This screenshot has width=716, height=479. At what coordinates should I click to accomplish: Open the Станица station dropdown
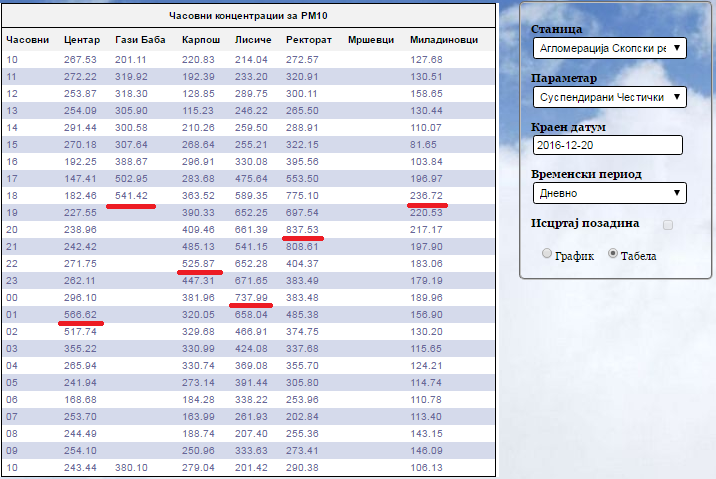tap(609, 48)
